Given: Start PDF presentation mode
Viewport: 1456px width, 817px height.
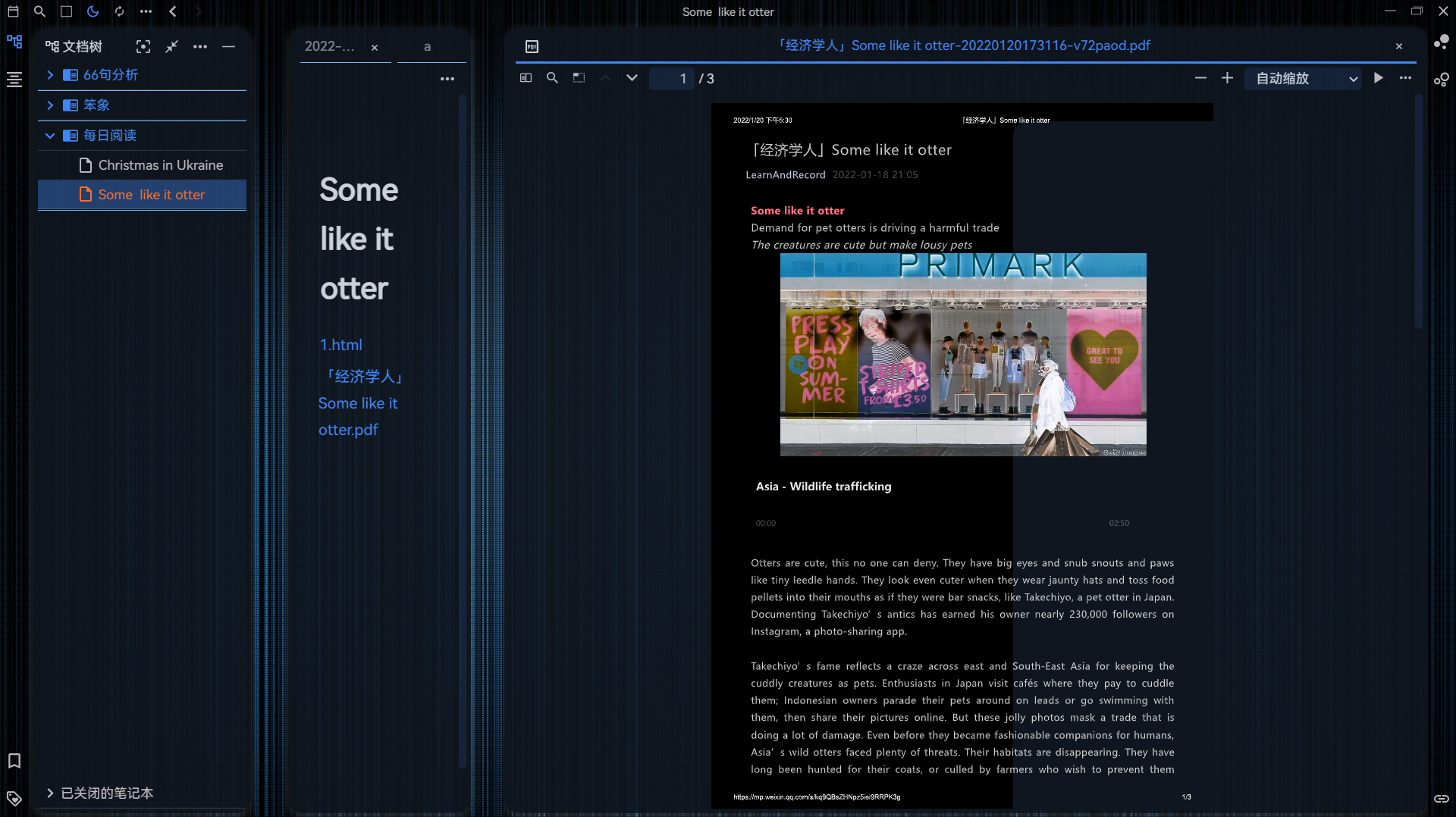Looking at the screenshot, I should tap(1378, 78).
